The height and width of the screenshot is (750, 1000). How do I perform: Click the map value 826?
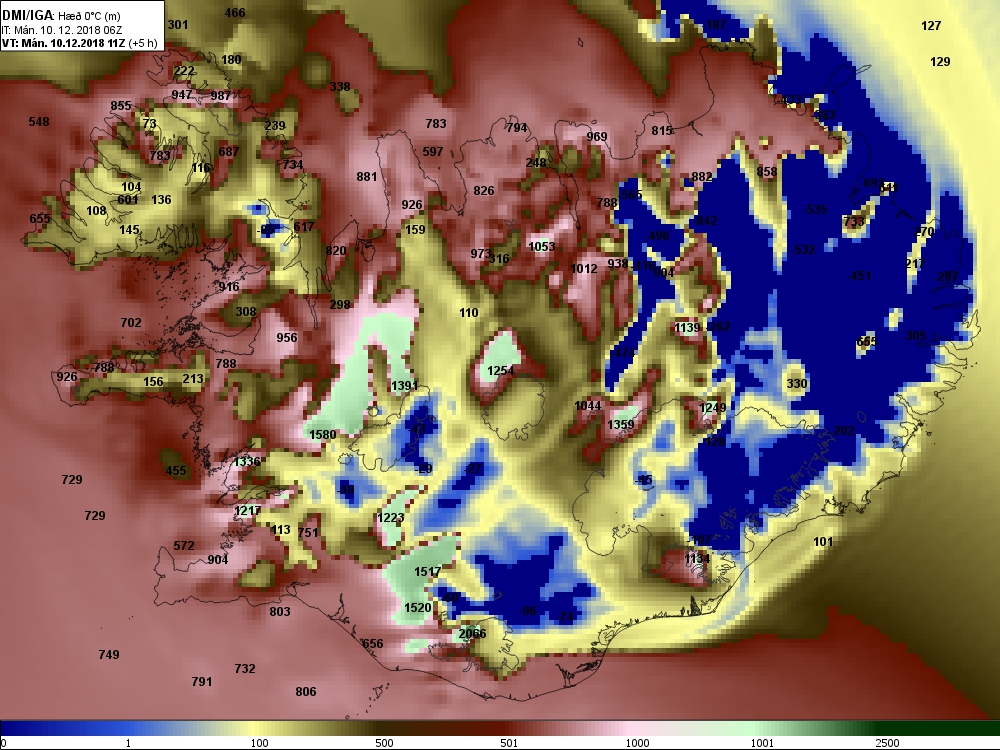click(x=483, y=190)
